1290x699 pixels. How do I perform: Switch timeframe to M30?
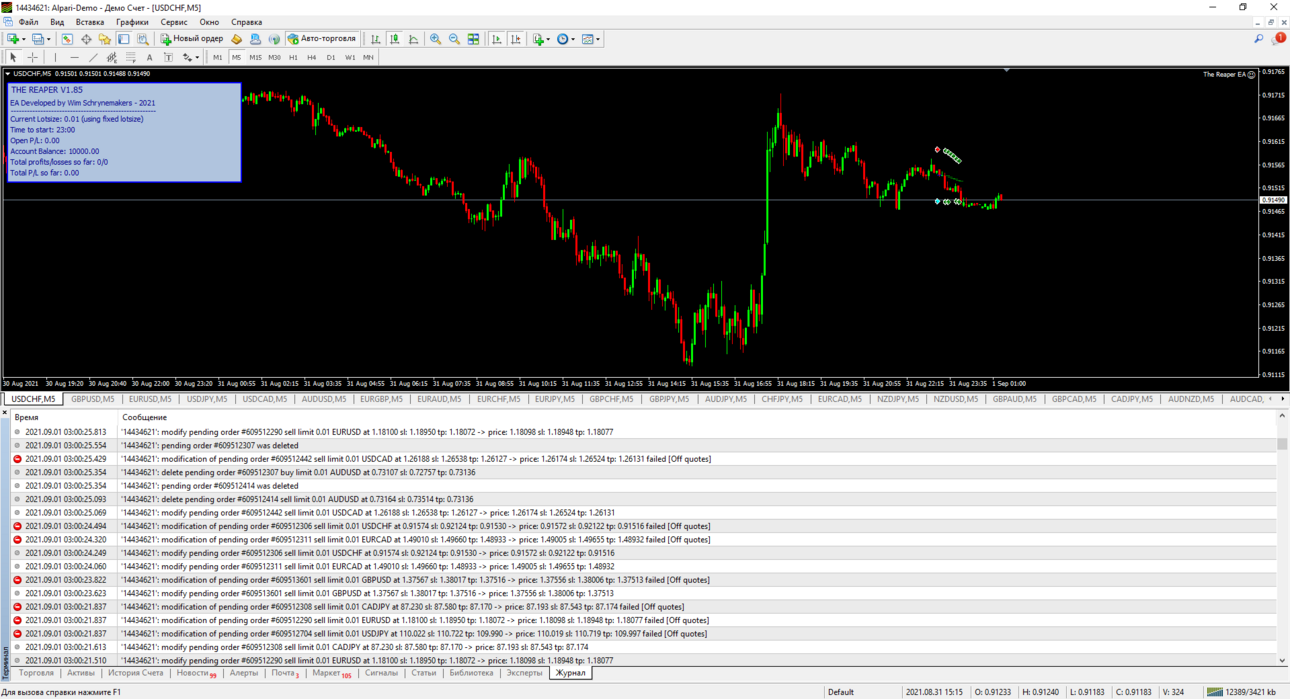pyautogui.click(x=274, y=57)
